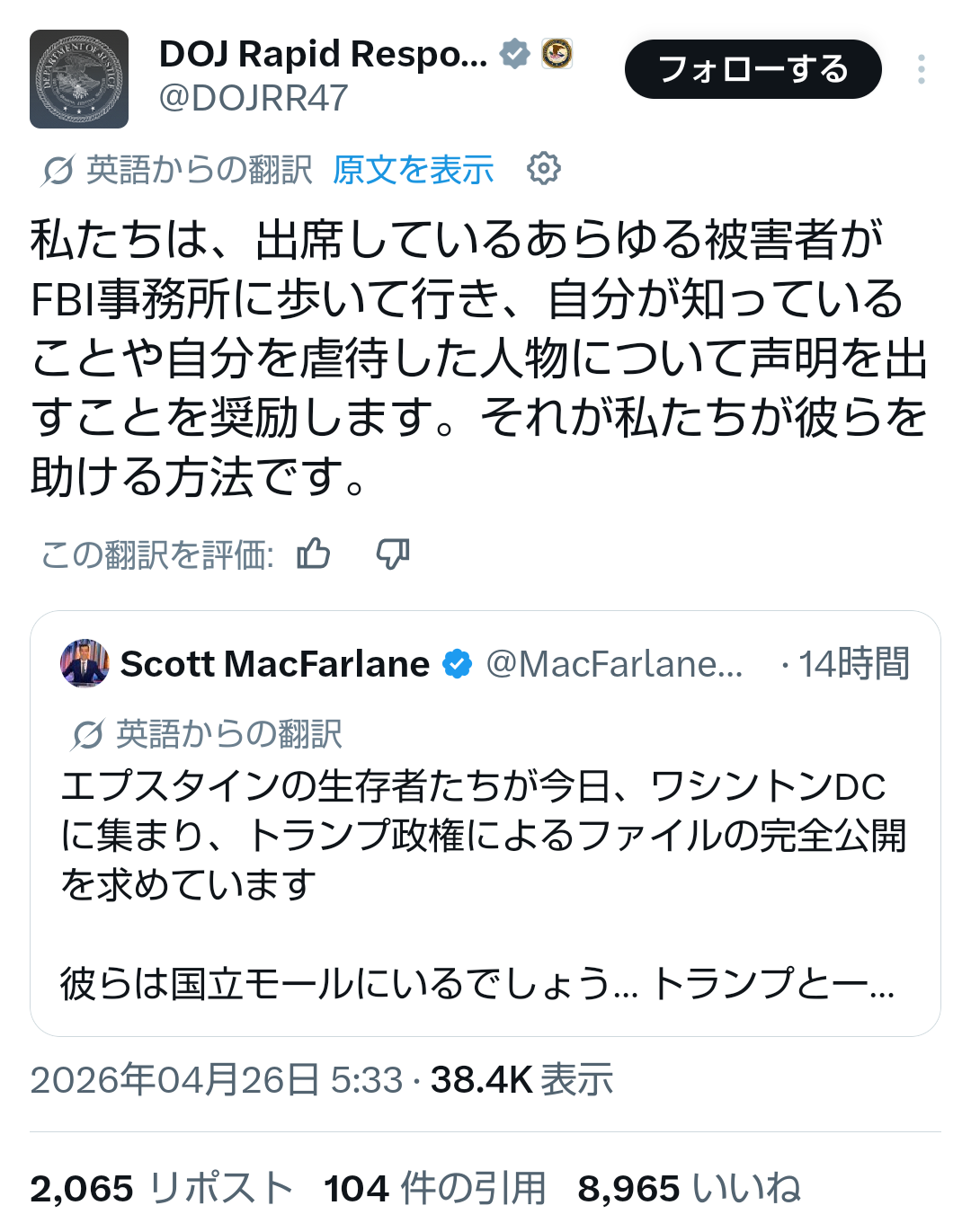Click the post timestamp 2026年04月26日 5:33
The image size is (971, 1232).
coord(216,1079)
